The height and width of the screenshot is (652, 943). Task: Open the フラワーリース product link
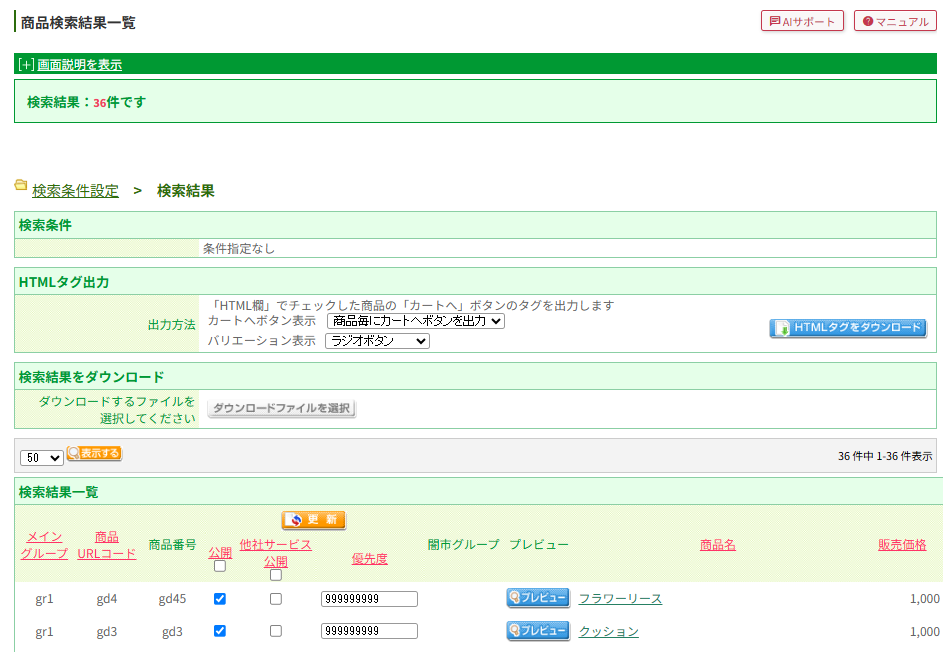tap(620, 599)
